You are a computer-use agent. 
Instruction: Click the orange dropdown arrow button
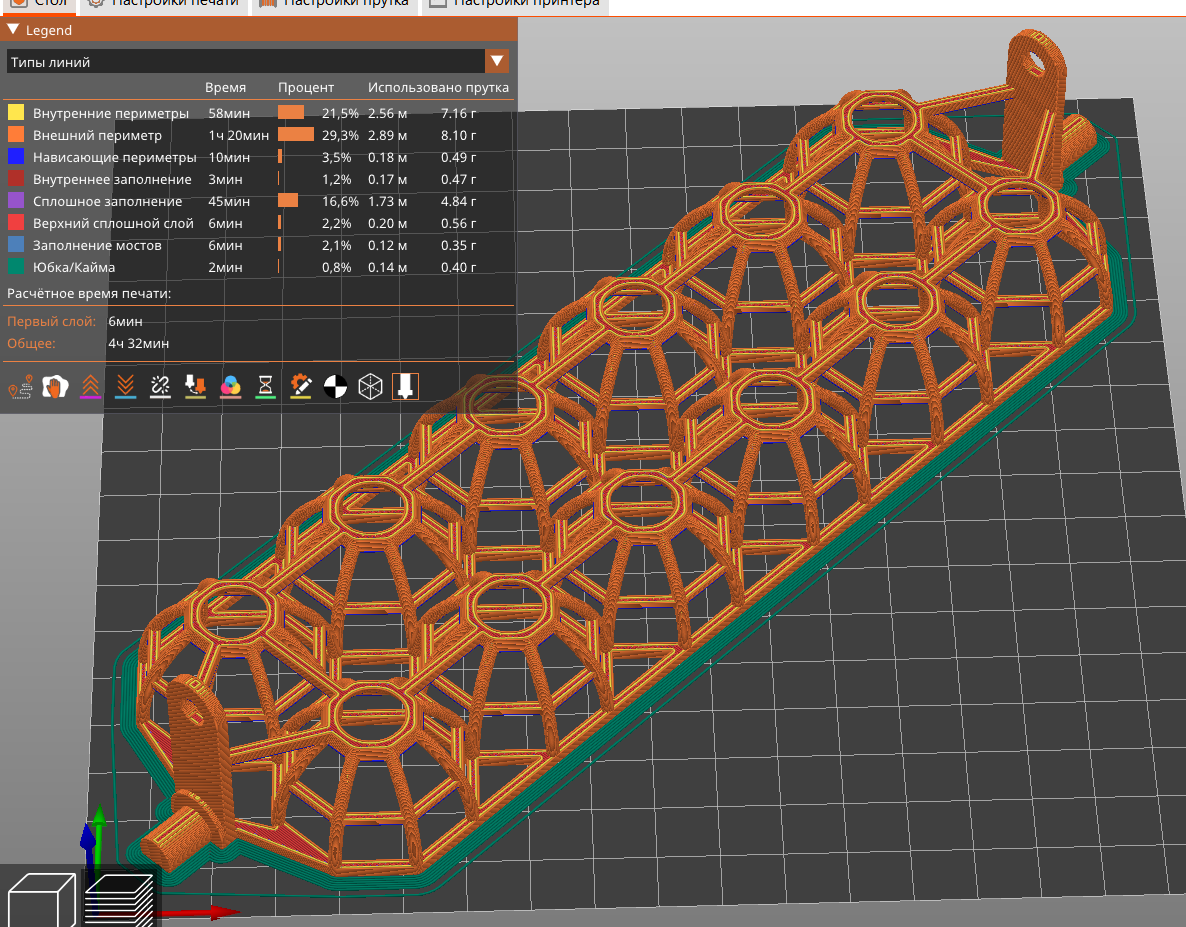click(497, 62)
